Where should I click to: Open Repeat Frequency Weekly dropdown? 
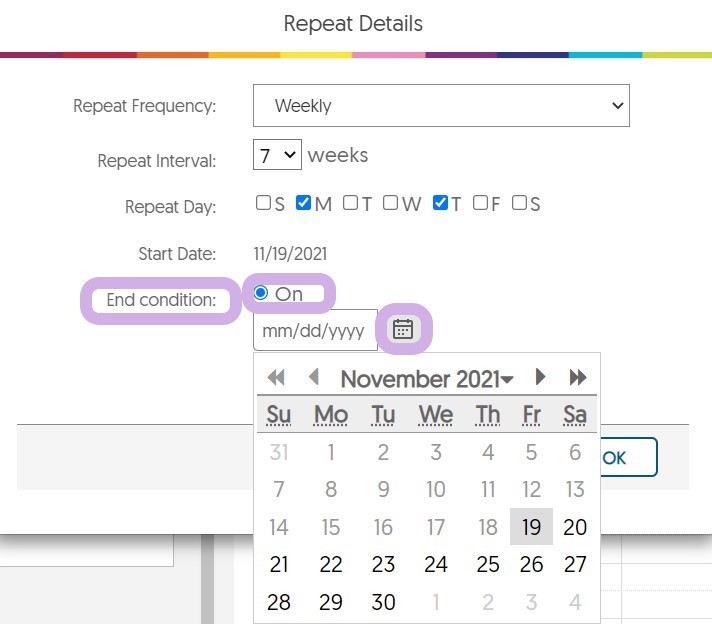point(441,105)
